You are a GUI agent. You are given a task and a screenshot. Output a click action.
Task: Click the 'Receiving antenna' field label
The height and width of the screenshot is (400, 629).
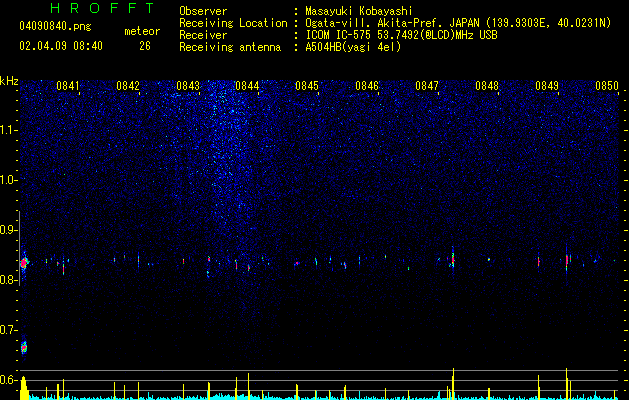point(230,47)
